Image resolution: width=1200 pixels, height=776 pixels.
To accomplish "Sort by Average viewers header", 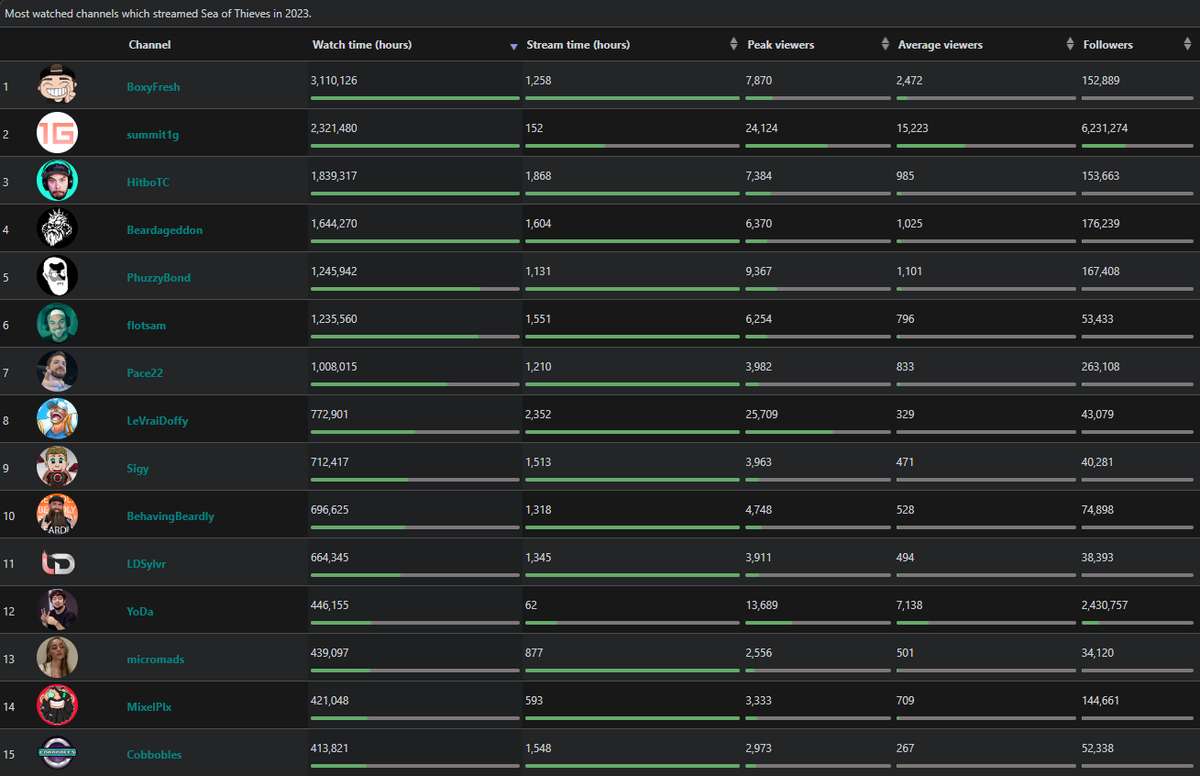I will (940, 45).
